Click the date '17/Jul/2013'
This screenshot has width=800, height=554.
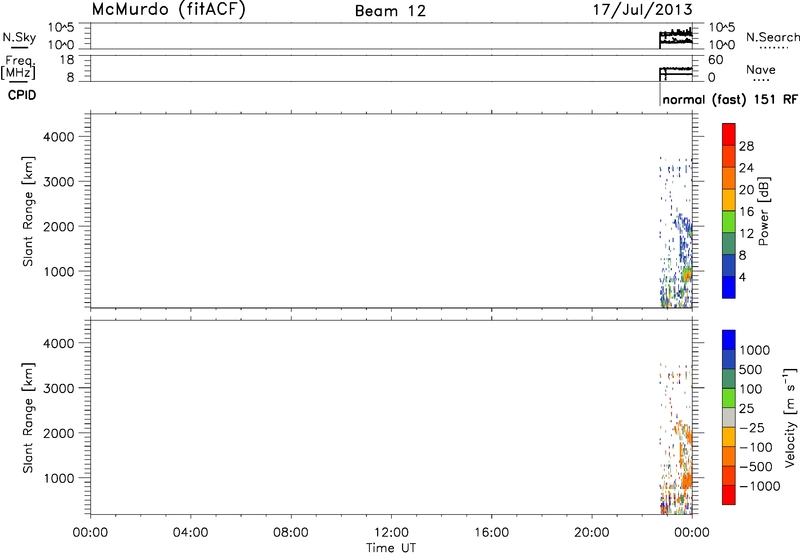point(642,10)
